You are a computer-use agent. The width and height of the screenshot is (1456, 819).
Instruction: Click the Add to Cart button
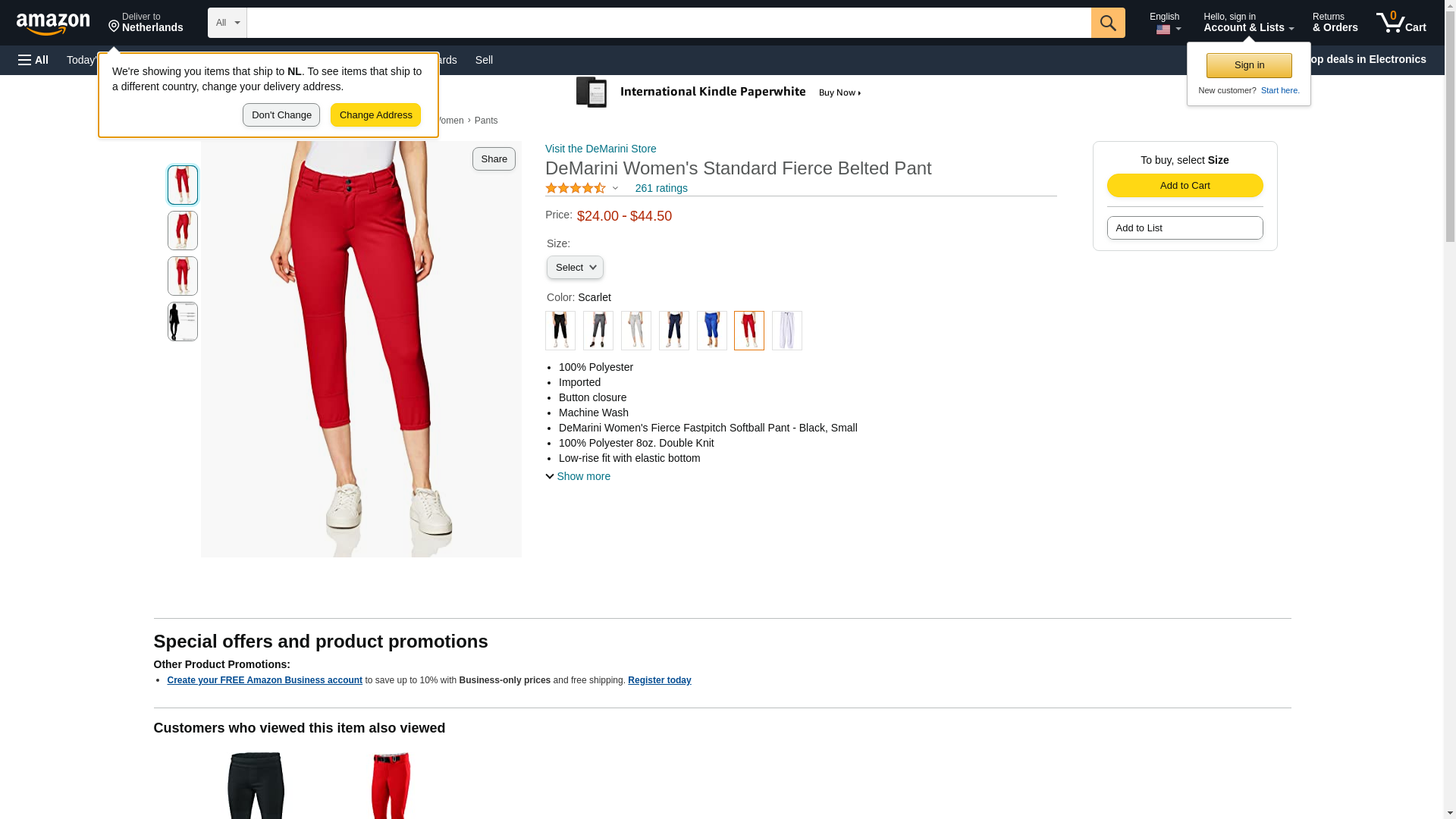click(x=1185, y=186)
